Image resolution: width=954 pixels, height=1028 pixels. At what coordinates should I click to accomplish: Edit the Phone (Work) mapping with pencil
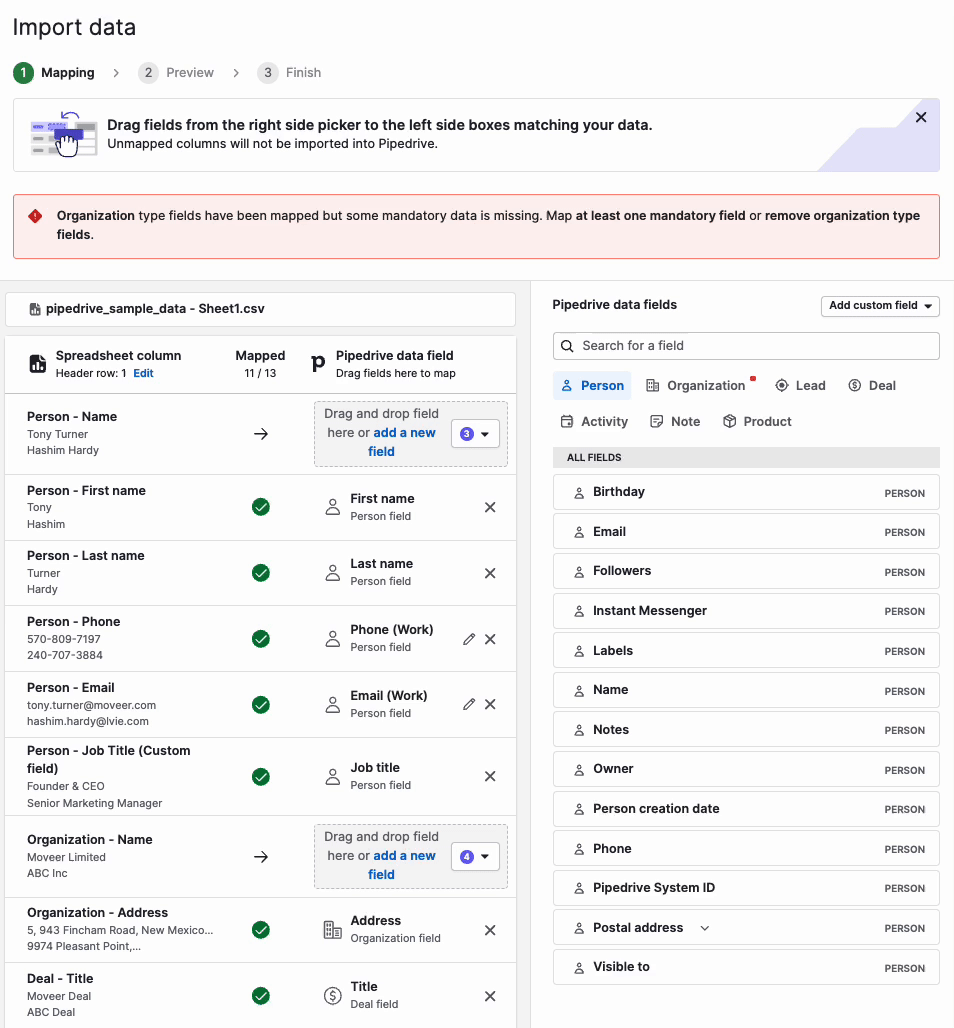click(469, 639)
